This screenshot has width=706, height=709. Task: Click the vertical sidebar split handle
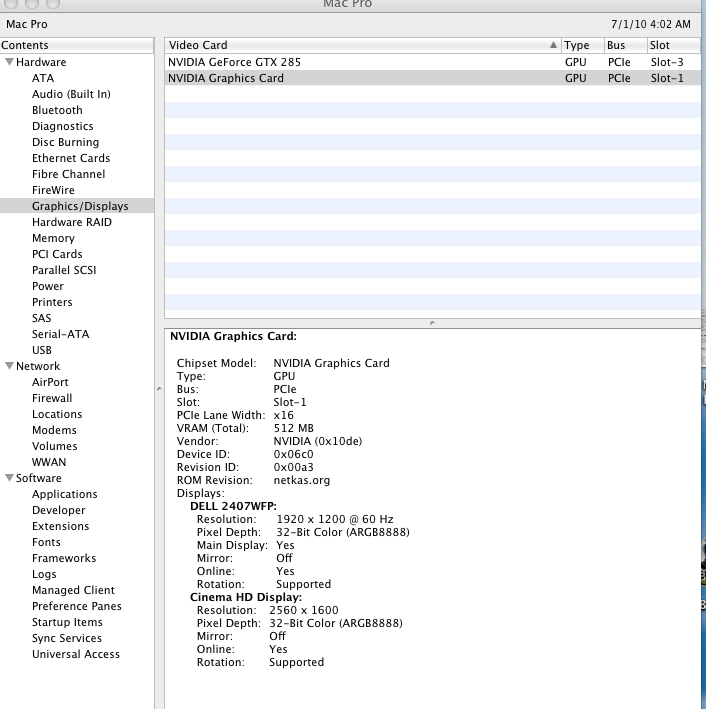[159, 389]
